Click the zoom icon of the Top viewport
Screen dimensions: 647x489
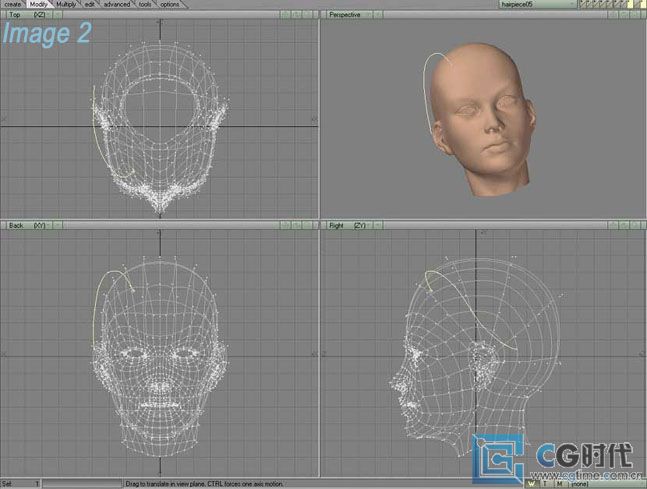308,14
